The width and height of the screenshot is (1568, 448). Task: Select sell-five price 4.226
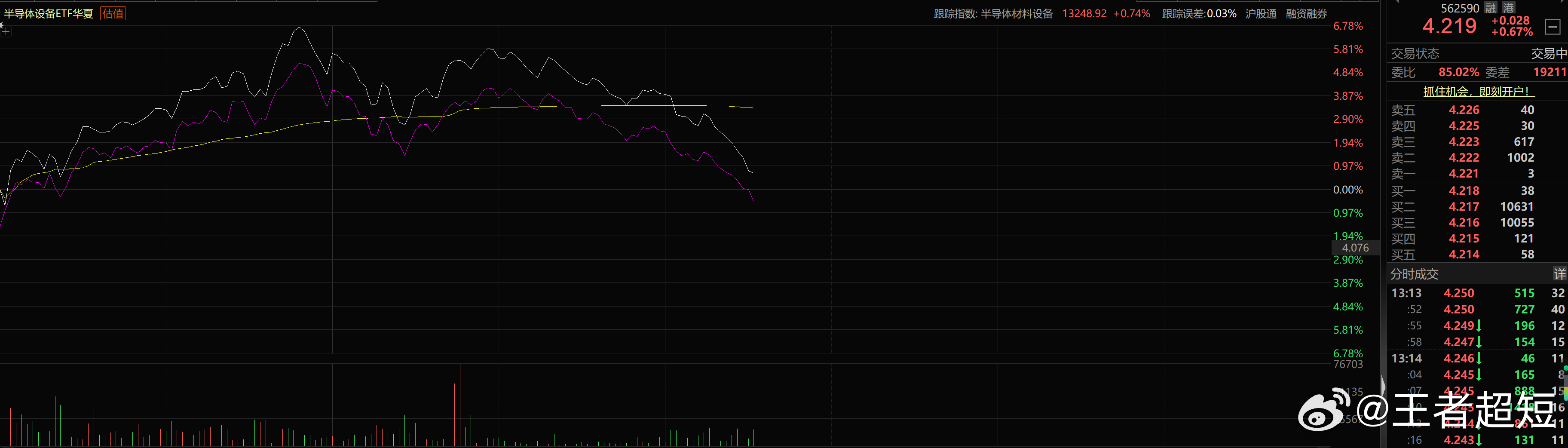[1464, 110]
